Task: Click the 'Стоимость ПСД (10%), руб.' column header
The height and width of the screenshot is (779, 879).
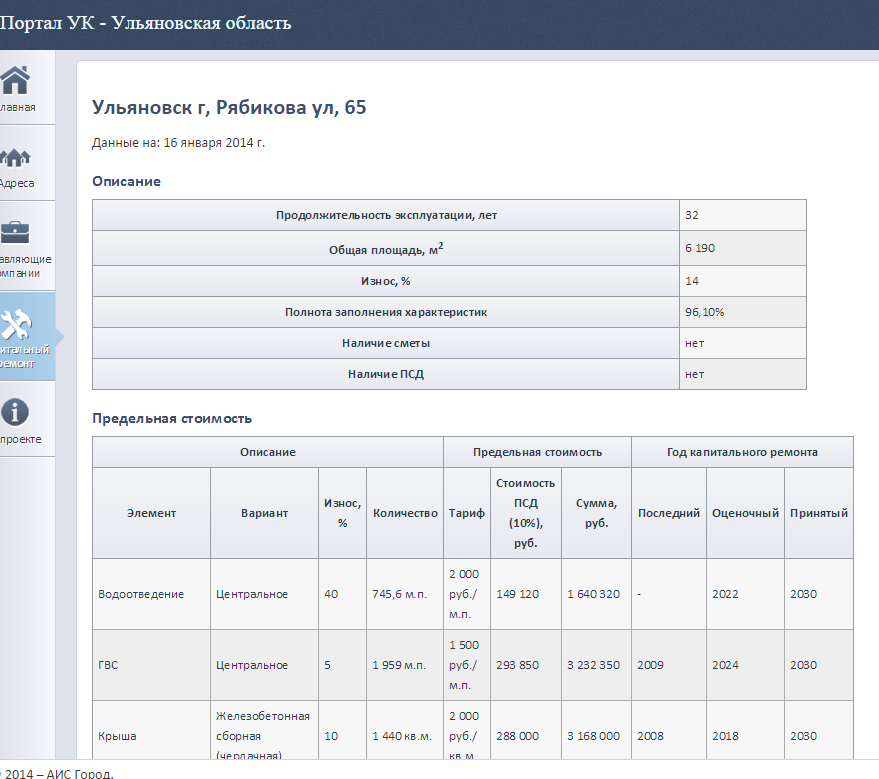Action: [x=525, y=513]
